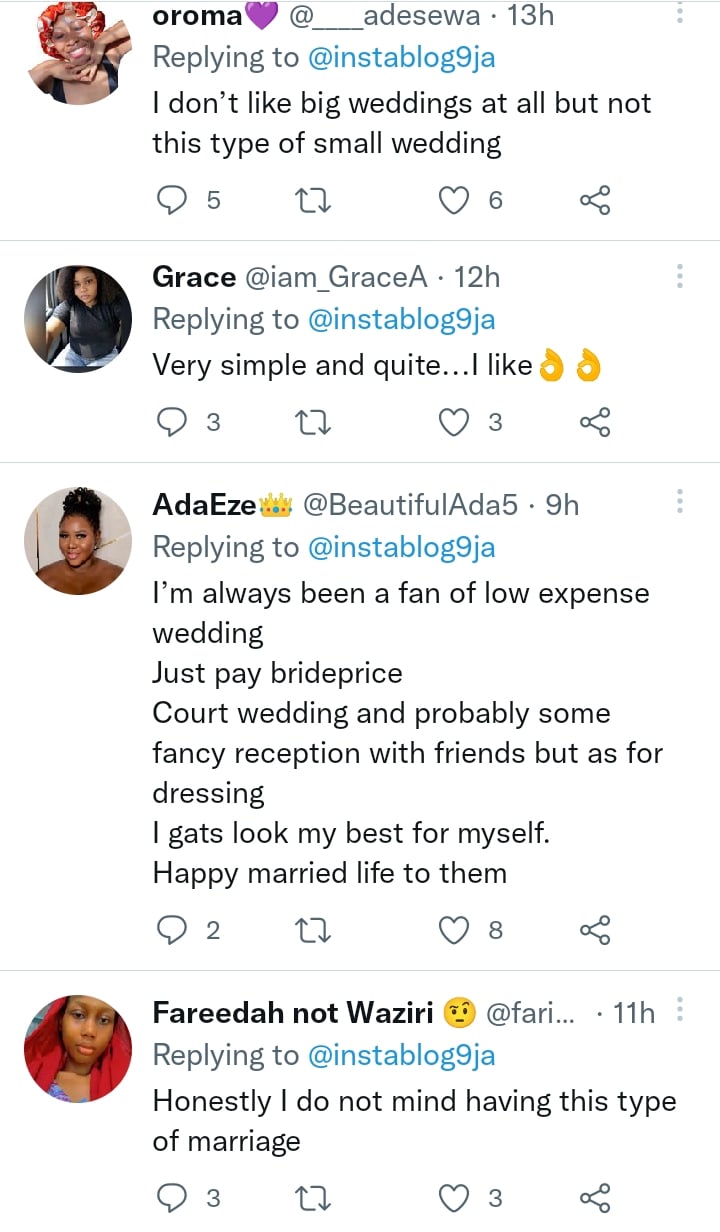Share AdaEze's tweet

point(595,931)
